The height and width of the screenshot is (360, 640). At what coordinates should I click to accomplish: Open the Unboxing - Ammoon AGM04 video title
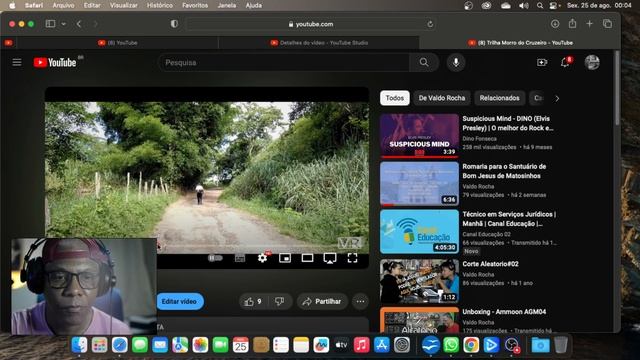tap(504, 311)
